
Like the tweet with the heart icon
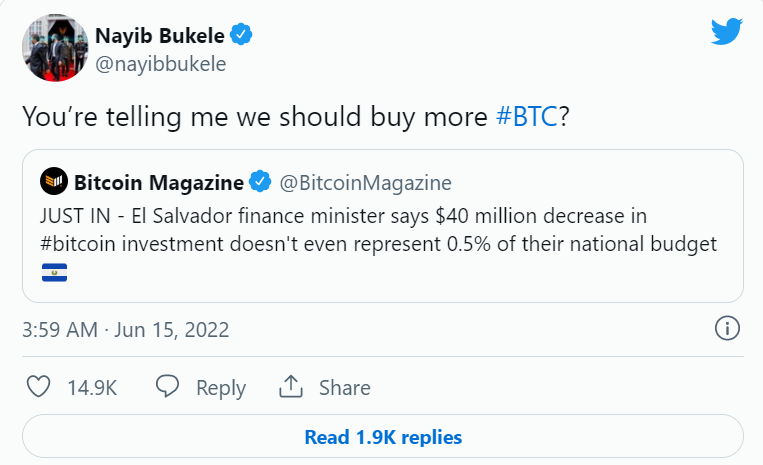[x=37, y=387]
